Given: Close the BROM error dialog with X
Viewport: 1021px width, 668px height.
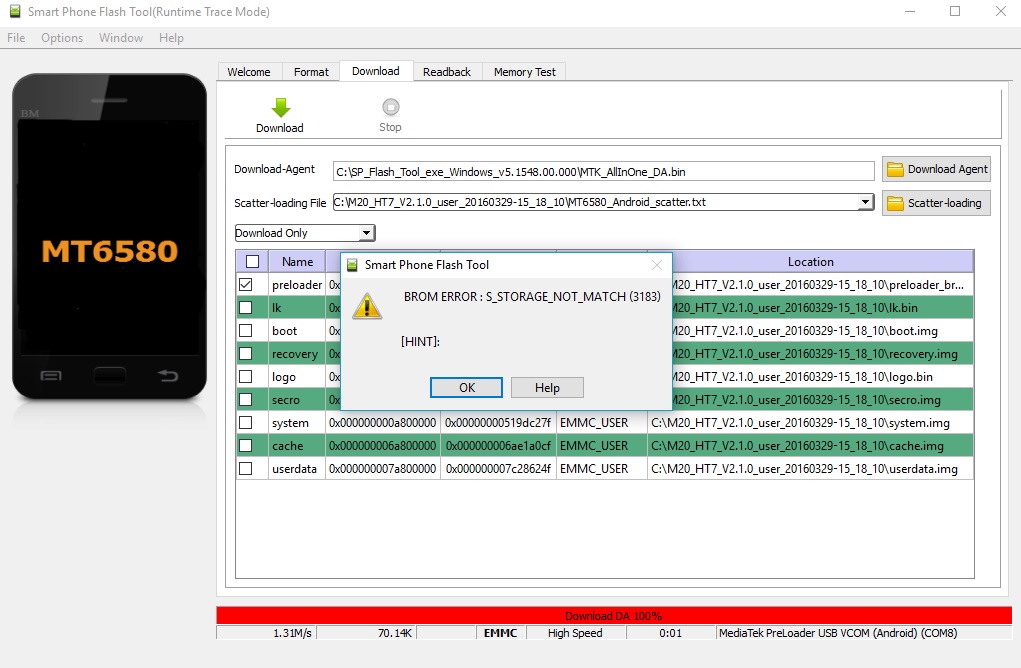Looking at the screenshot, I should pos(657,265).
